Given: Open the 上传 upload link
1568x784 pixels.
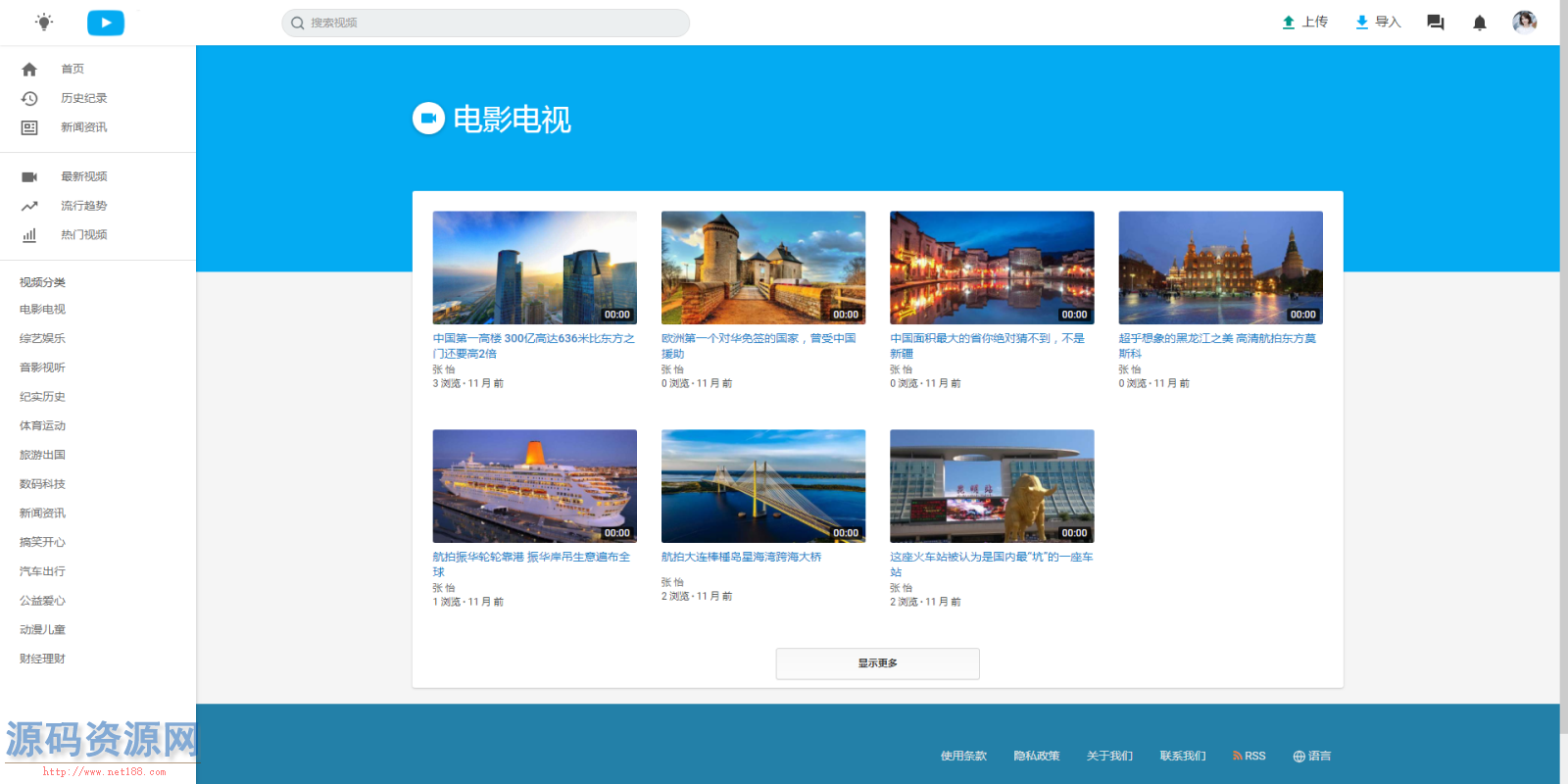Looking at the screenshot, I should 1305,23.
